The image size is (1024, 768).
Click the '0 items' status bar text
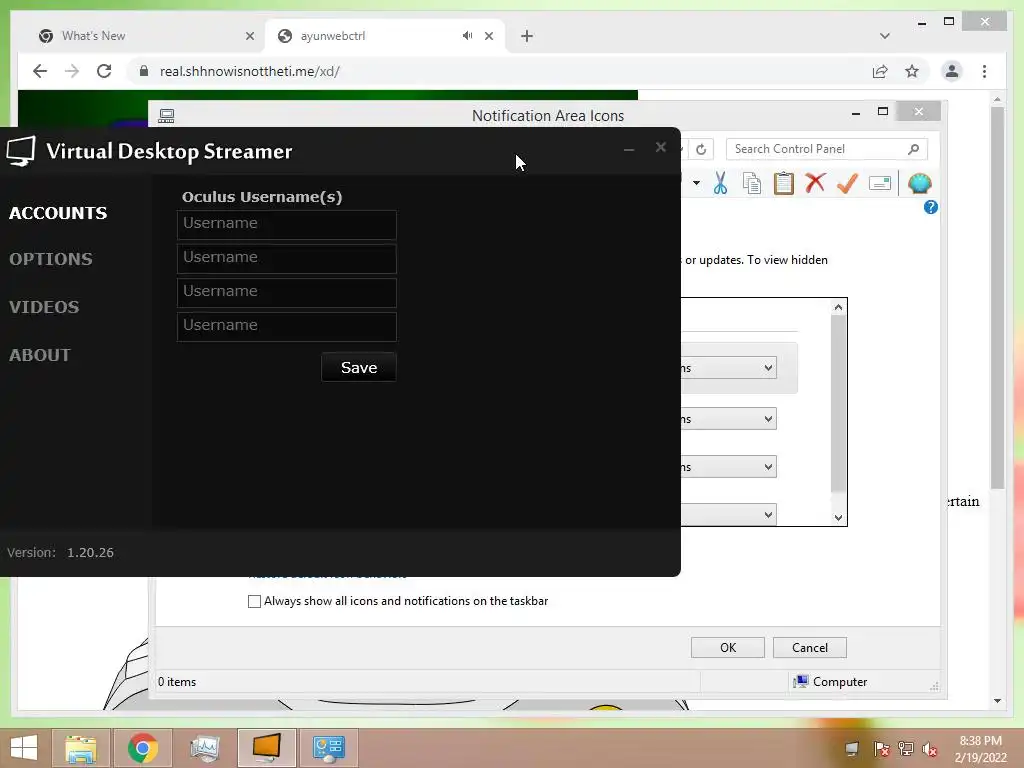tap(177, 682)
